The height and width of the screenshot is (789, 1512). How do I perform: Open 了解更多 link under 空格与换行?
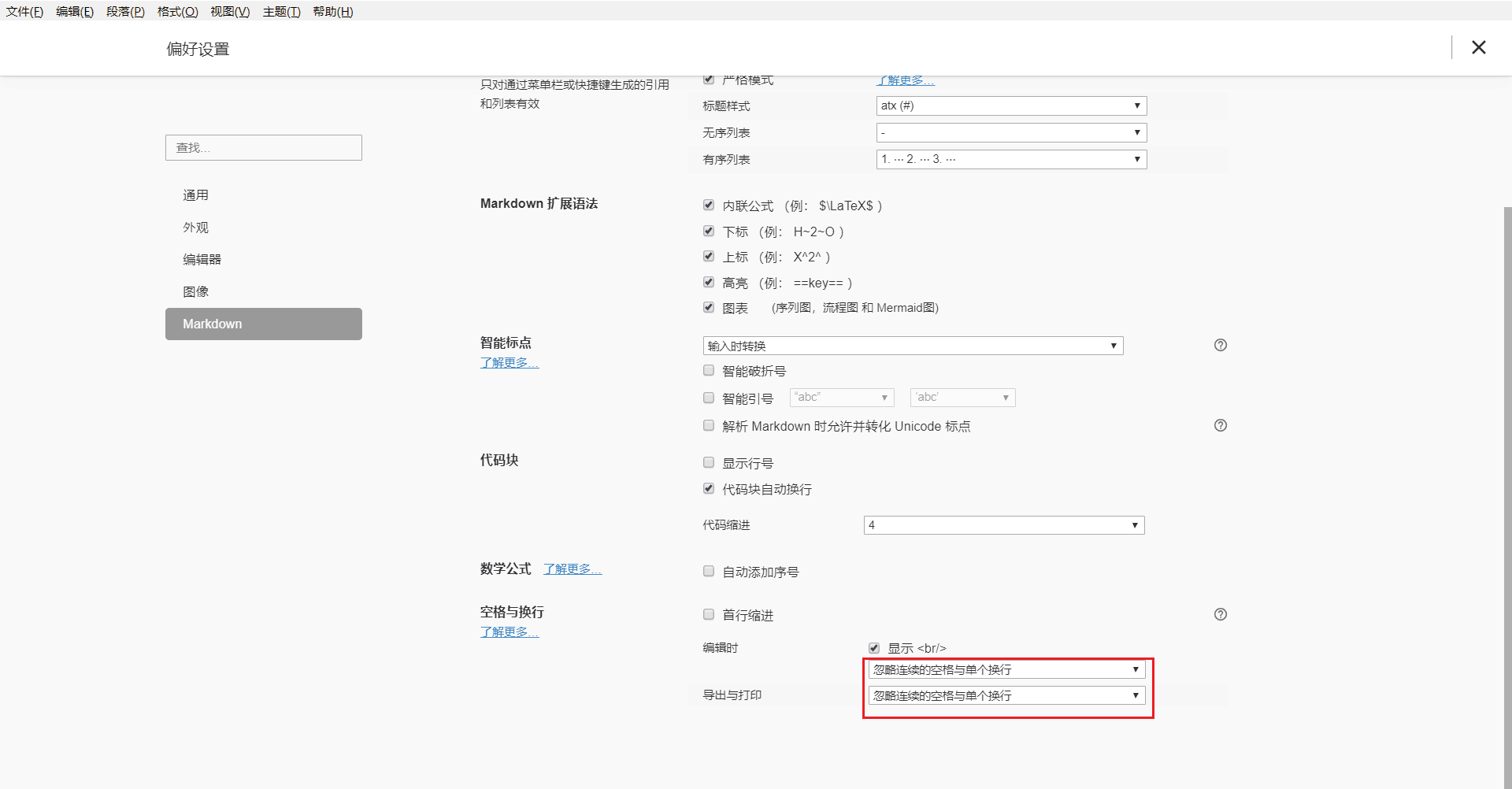click(x=510, y=632)
